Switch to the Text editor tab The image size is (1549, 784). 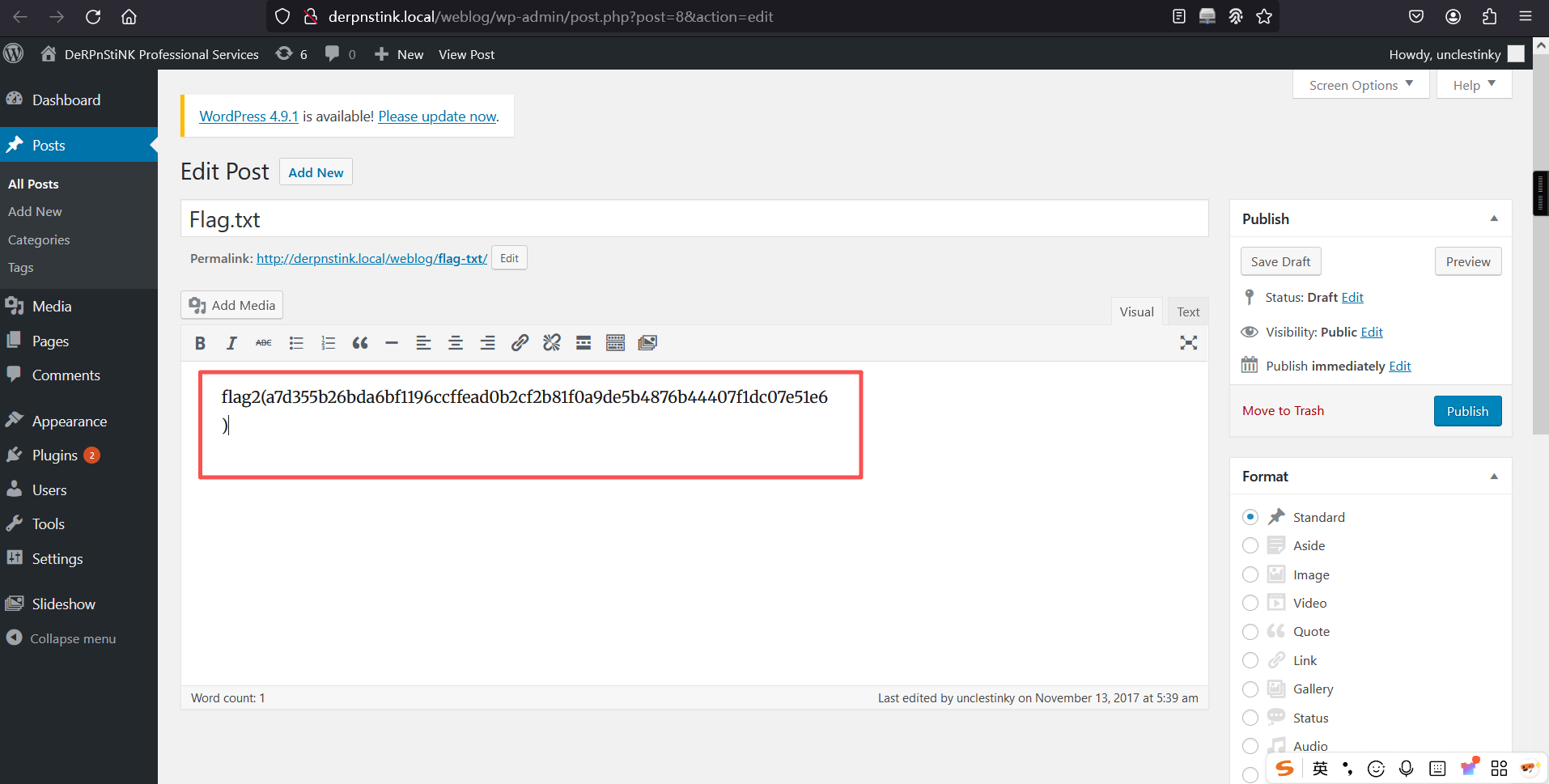coord(1188,311)
